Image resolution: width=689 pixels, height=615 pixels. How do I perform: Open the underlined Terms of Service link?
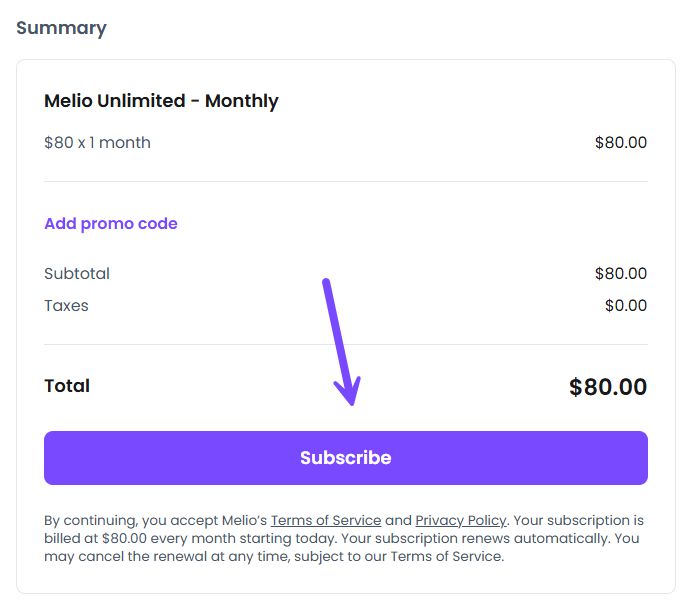pyautogui.click(x=326, y=520)
